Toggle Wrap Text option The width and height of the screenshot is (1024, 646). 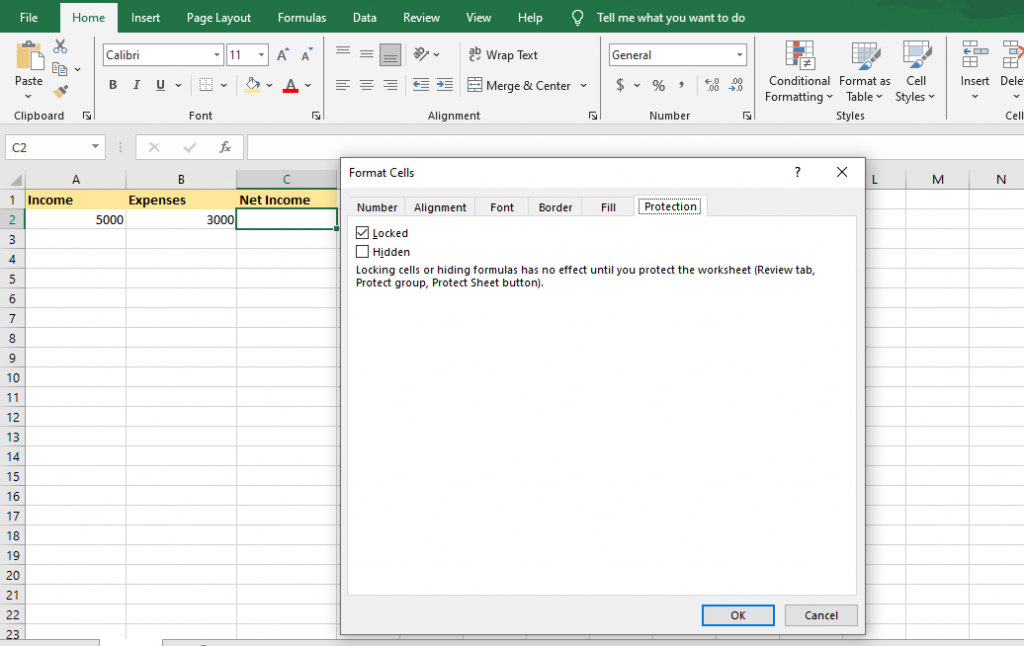(x=503, y=55)
